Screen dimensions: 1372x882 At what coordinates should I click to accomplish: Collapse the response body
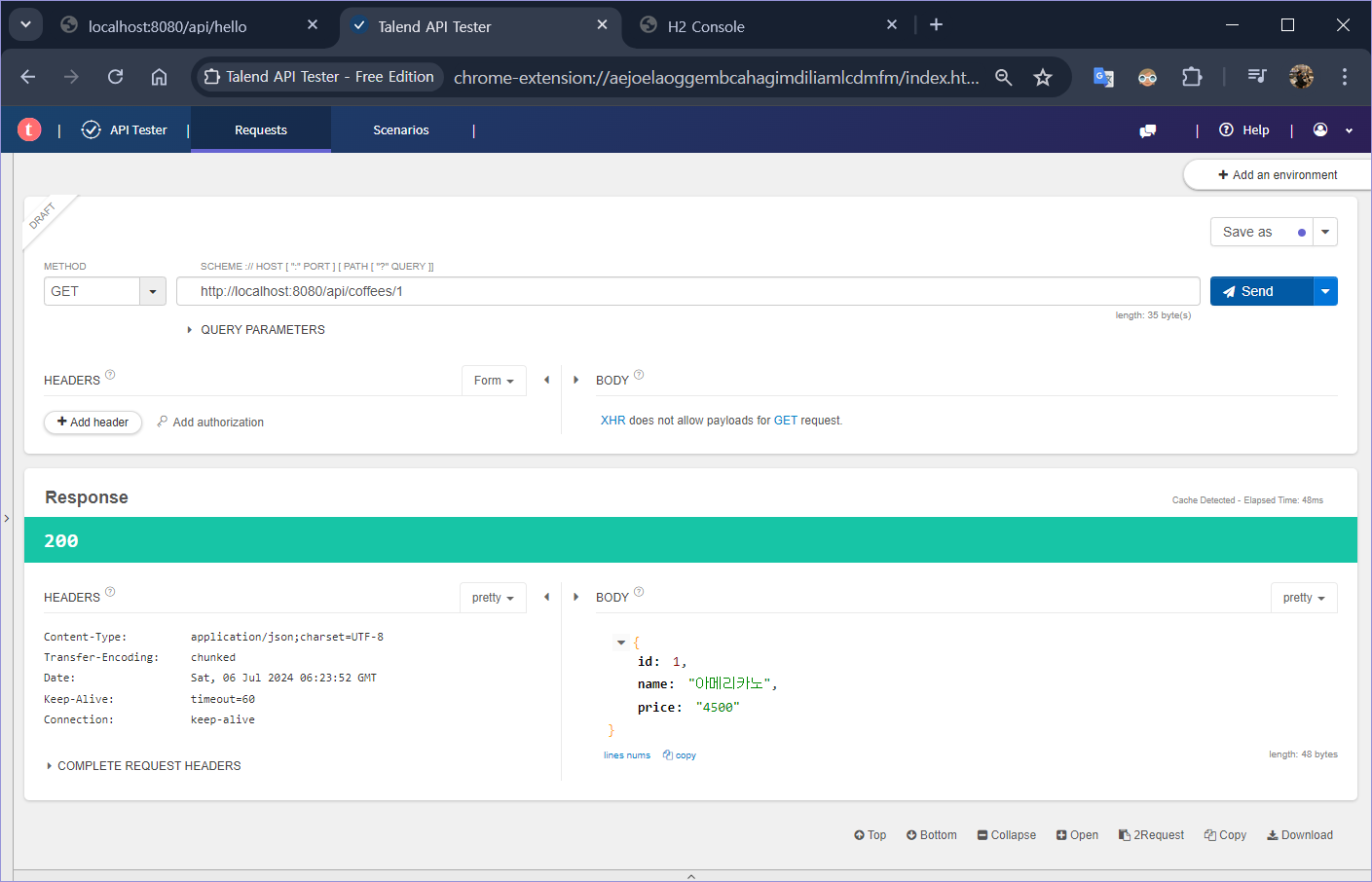(x=1007, y=835)
